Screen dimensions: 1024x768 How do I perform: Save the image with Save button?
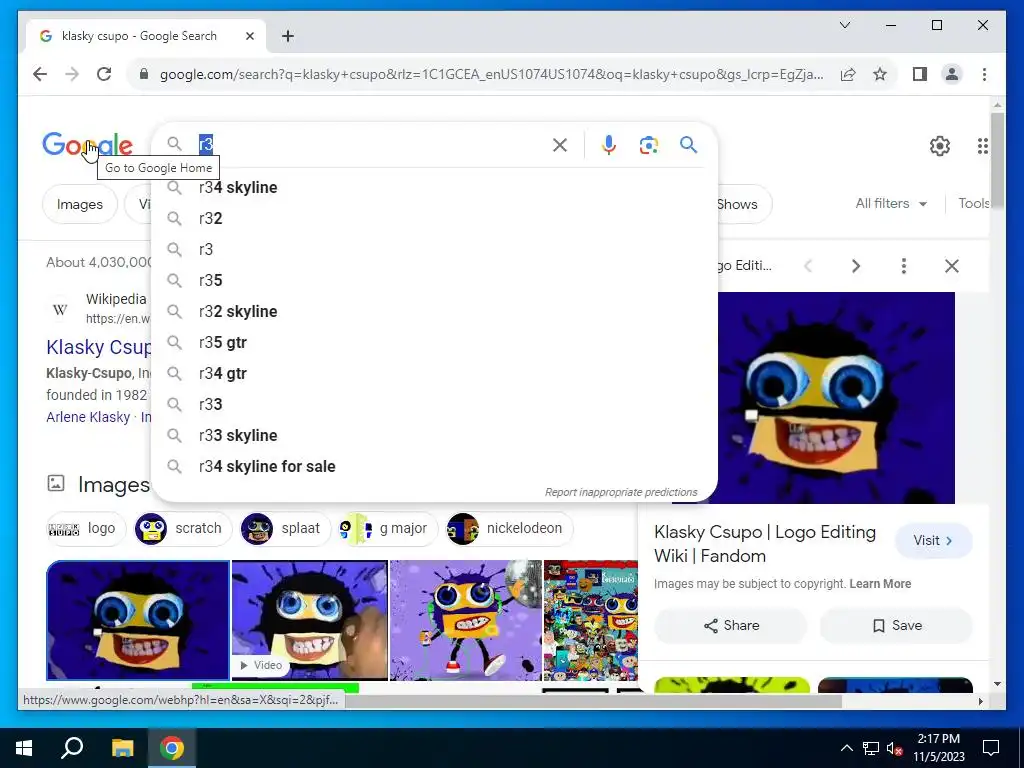click(897, 626)
